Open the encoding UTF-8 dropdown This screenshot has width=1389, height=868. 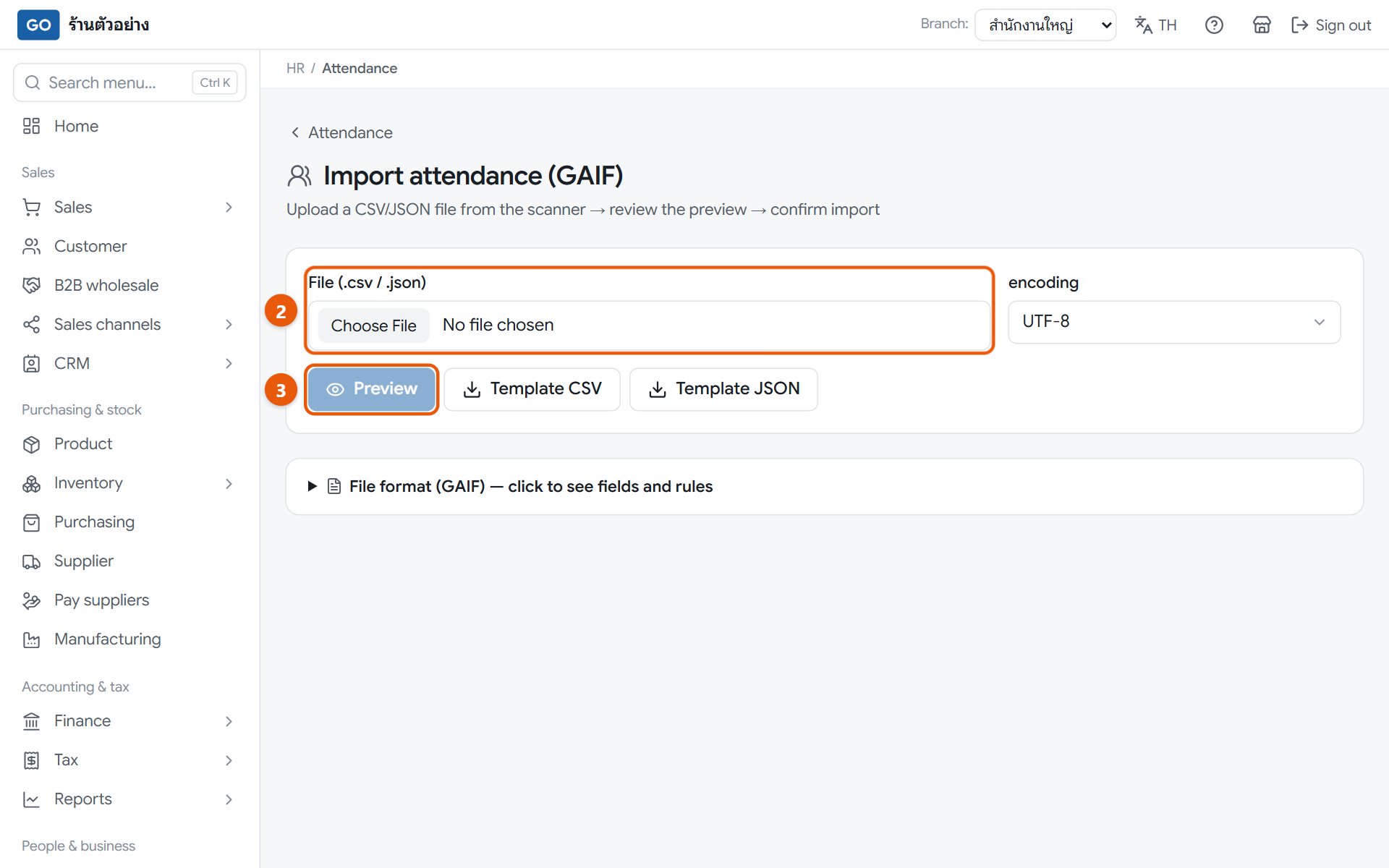tap(1174, 322)
